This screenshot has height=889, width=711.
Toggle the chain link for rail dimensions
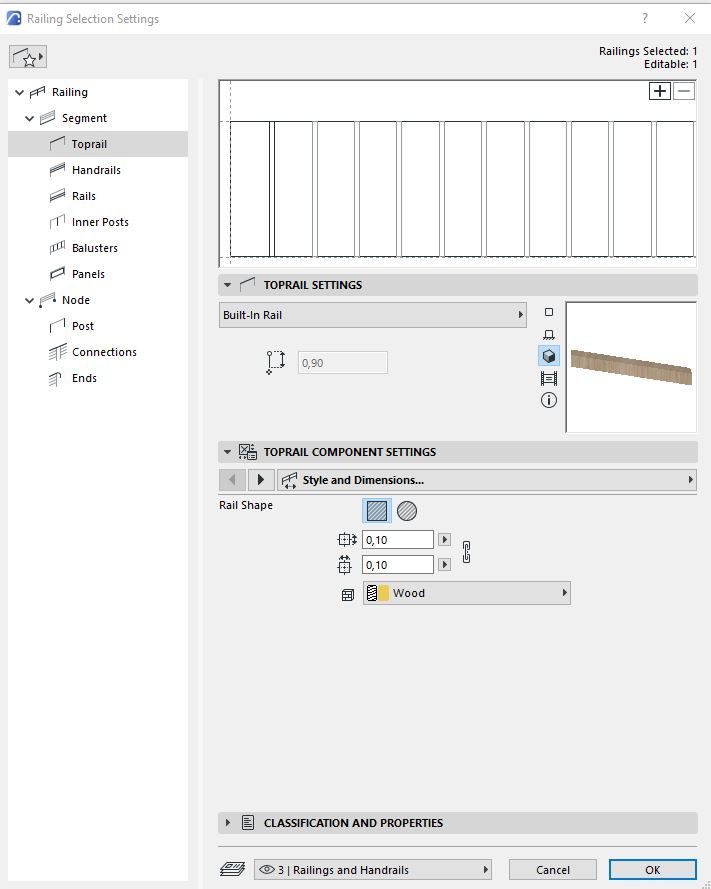tap(466, 552)
